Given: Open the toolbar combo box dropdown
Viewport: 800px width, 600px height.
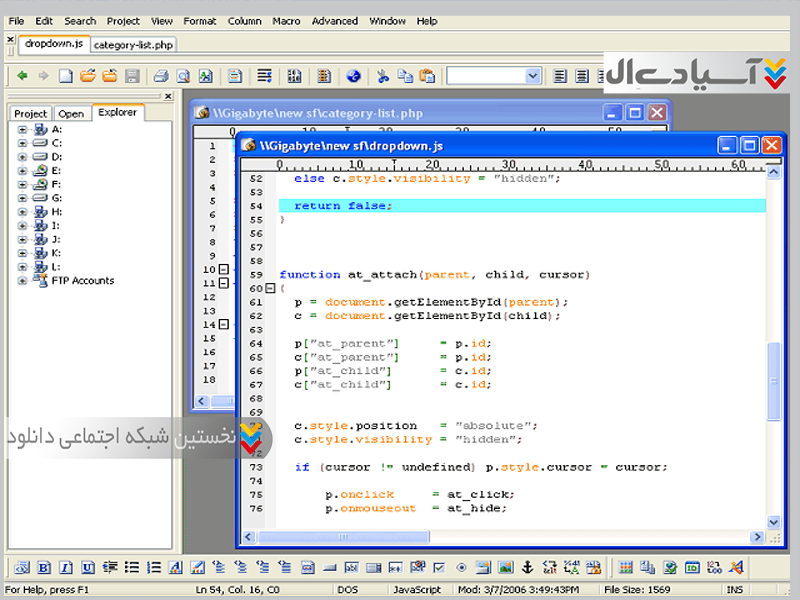Looking at the screenshot, I should click(532, 76).
